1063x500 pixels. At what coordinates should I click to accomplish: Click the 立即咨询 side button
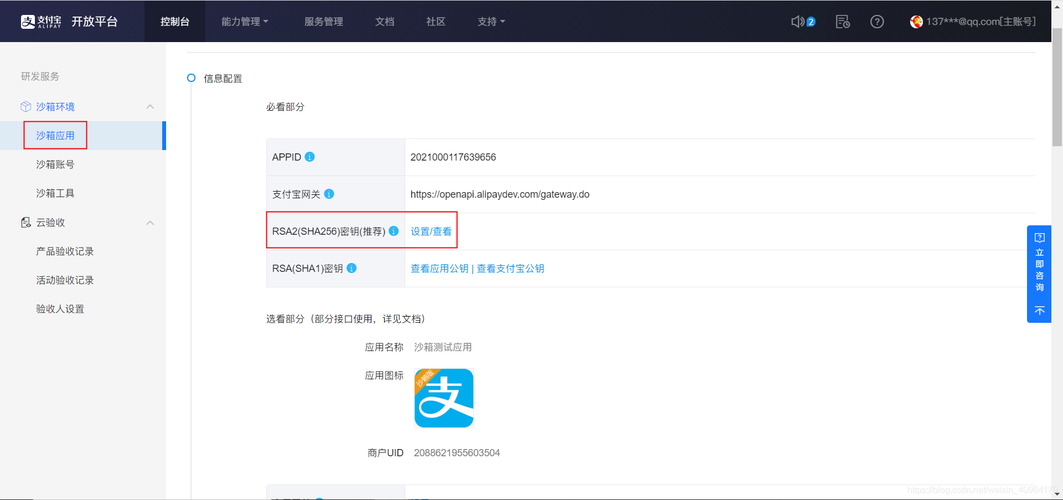click(1039, 274)
